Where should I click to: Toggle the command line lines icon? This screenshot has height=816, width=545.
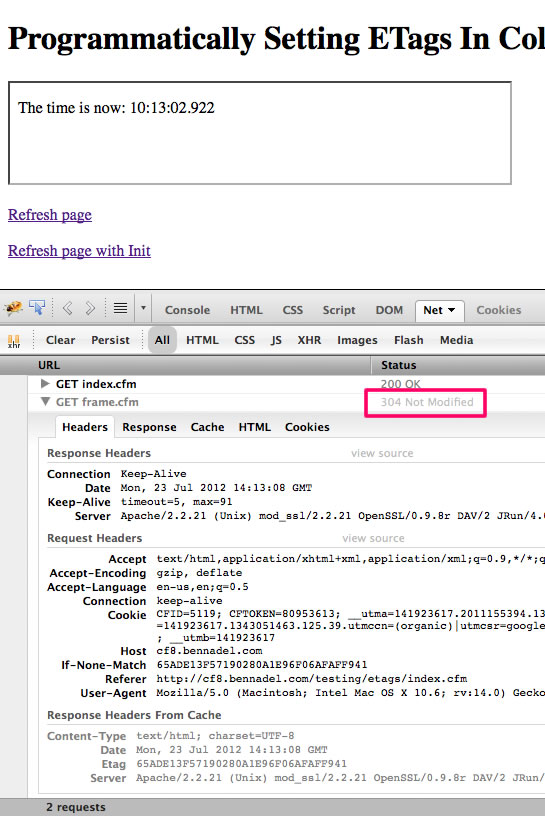120,309
